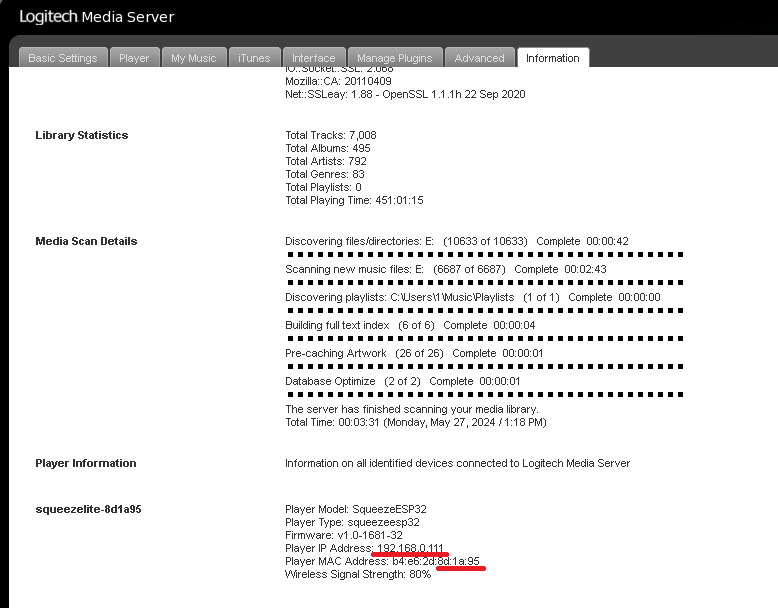
Task: Select the iTunes tab
Action: click(254, 58)
